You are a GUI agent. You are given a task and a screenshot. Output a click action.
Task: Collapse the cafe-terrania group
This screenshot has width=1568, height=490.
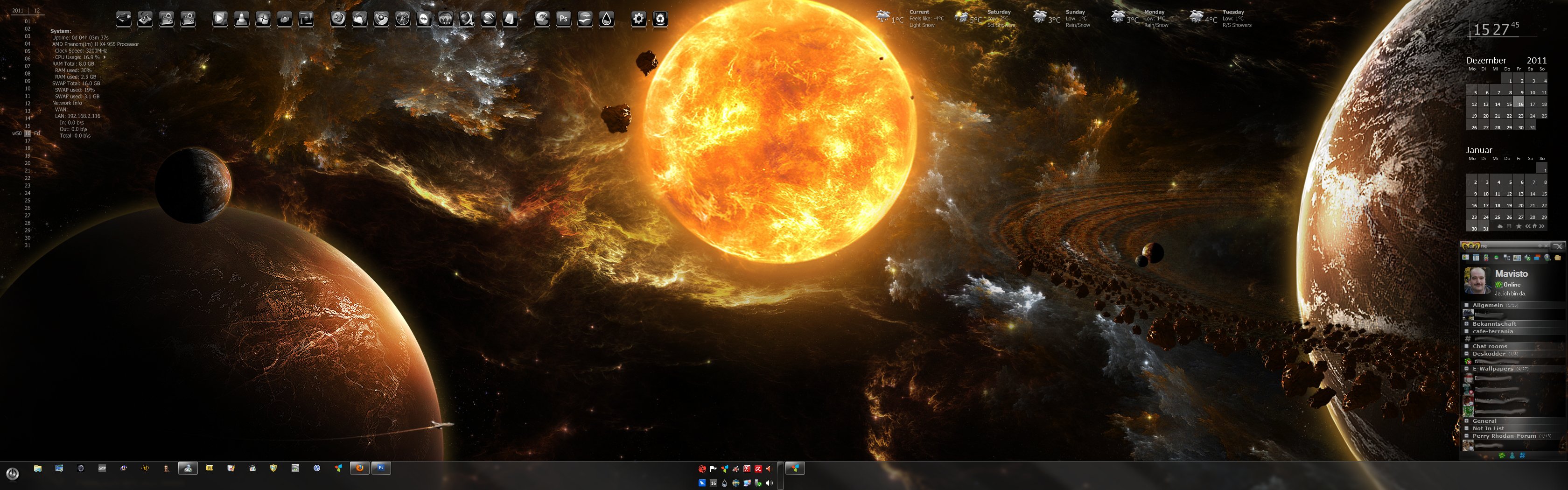pos(1467,332)
